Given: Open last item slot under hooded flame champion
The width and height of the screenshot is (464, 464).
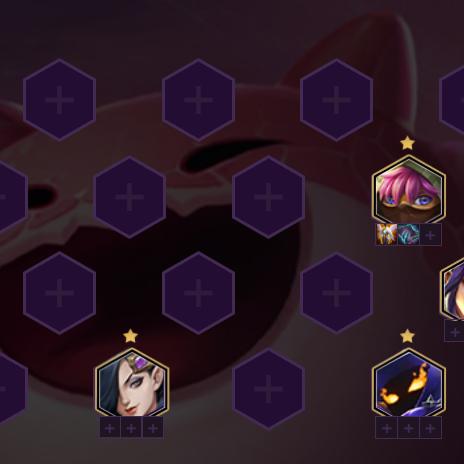Looking at the screenshot, I should click(431, 428).
